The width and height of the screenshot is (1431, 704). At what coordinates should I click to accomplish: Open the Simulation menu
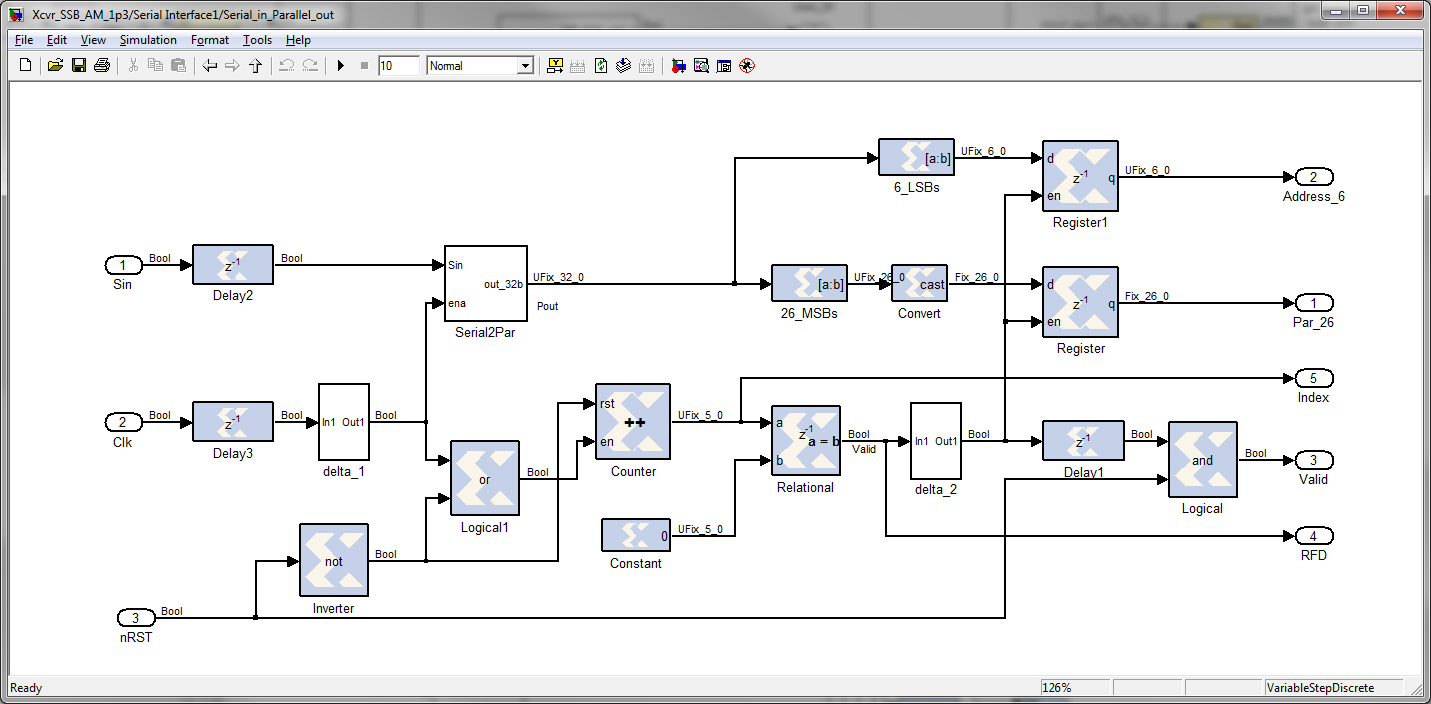148,40
